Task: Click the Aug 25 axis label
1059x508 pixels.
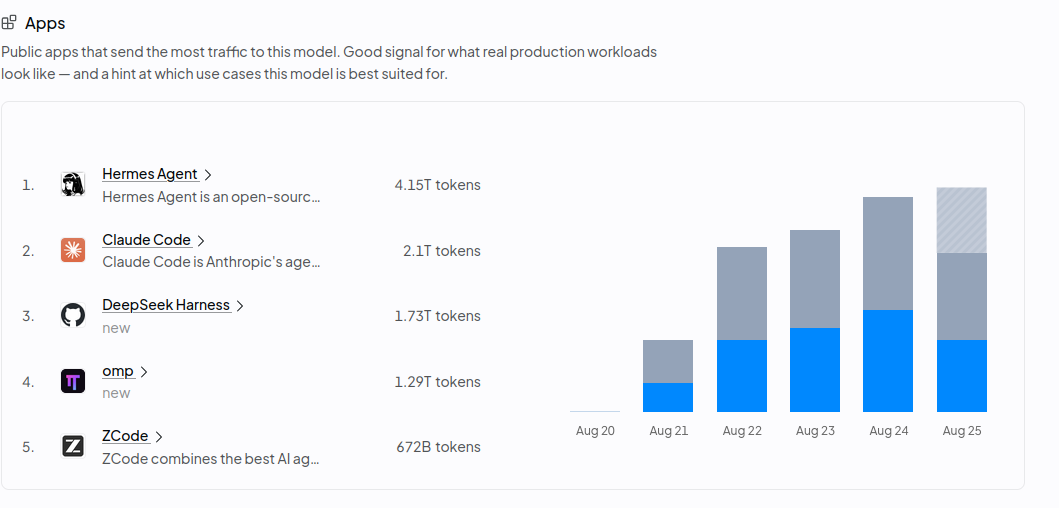Action: coord(962,431)
